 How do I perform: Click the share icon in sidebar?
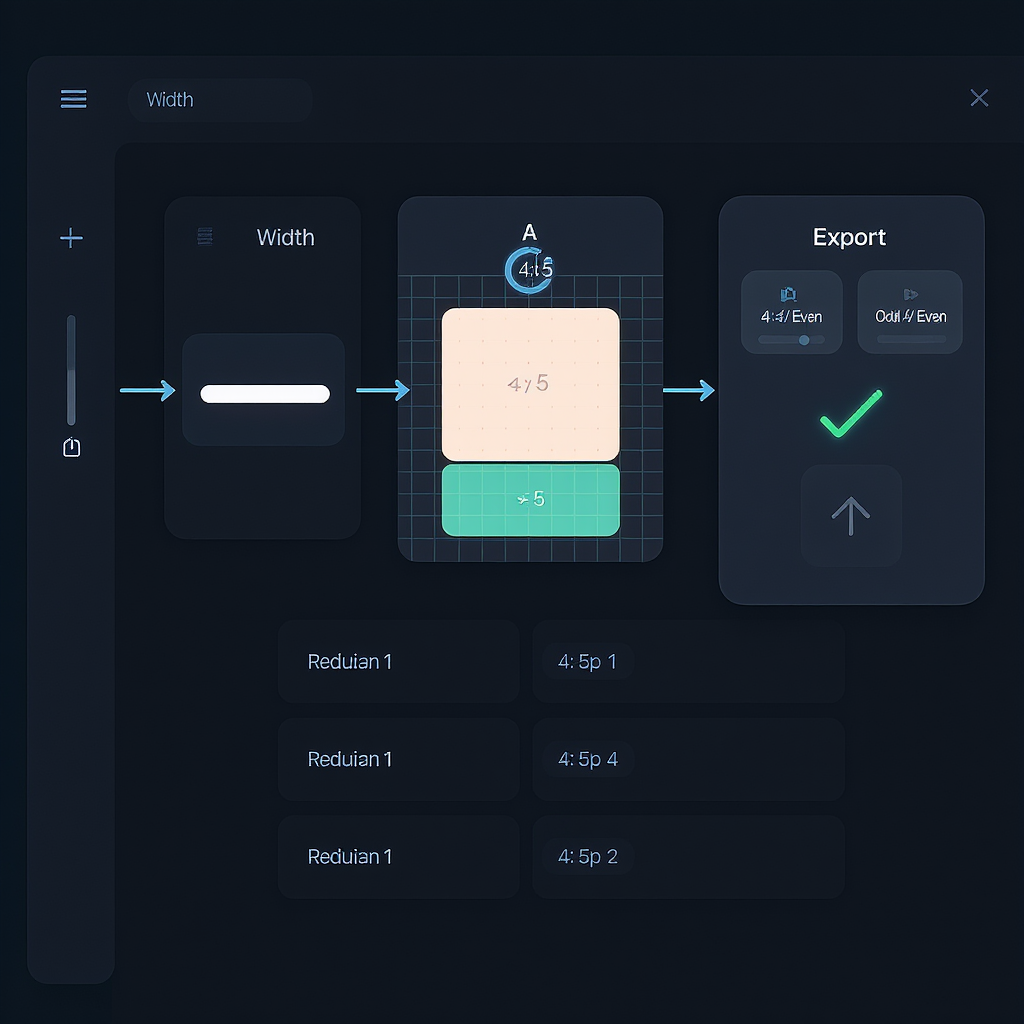(71, 447)
